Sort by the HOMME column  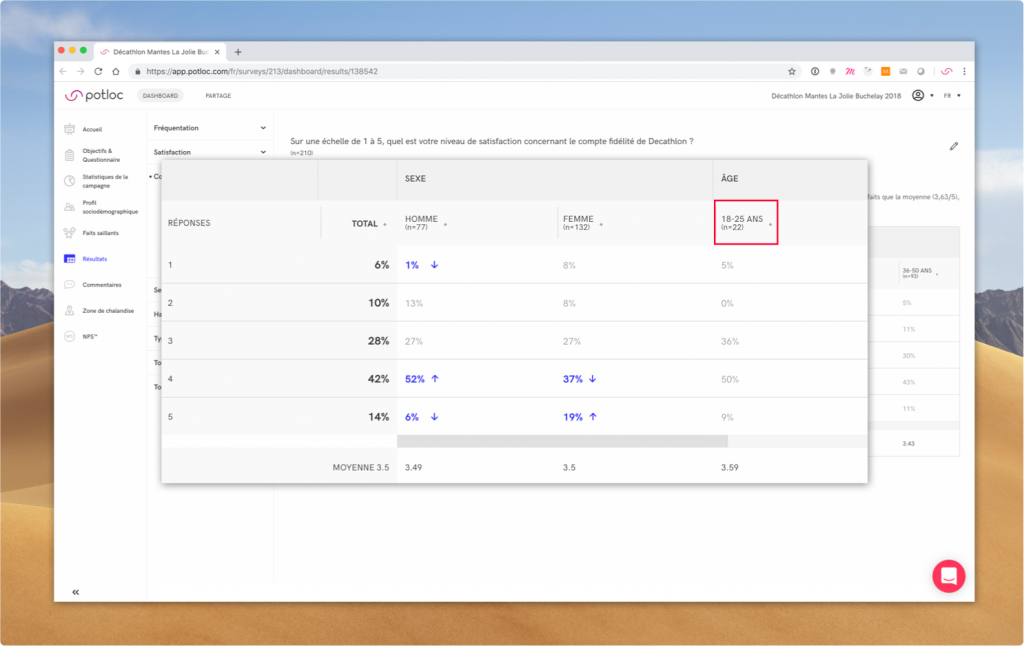coord(426,223)
